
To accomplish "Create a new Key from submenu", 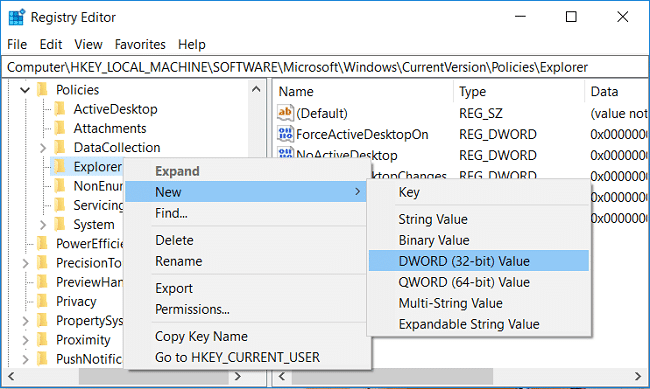I will [479, 192].
